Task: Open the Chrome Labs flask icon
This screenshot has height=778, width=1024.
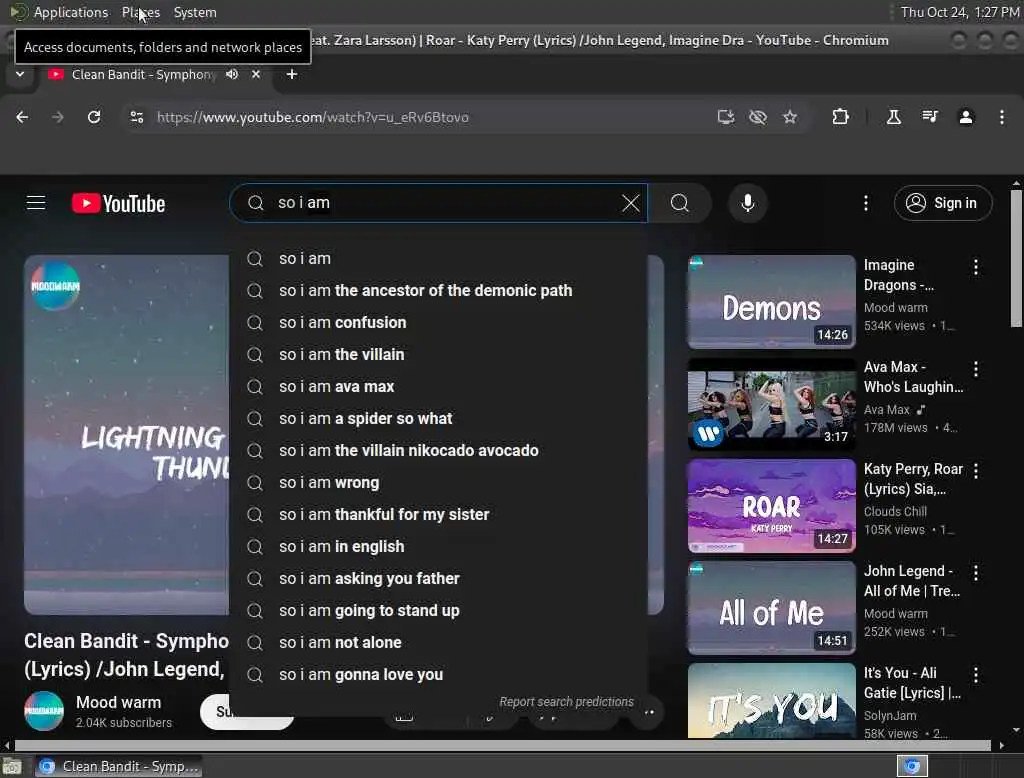Action: (x=893, y=117)
